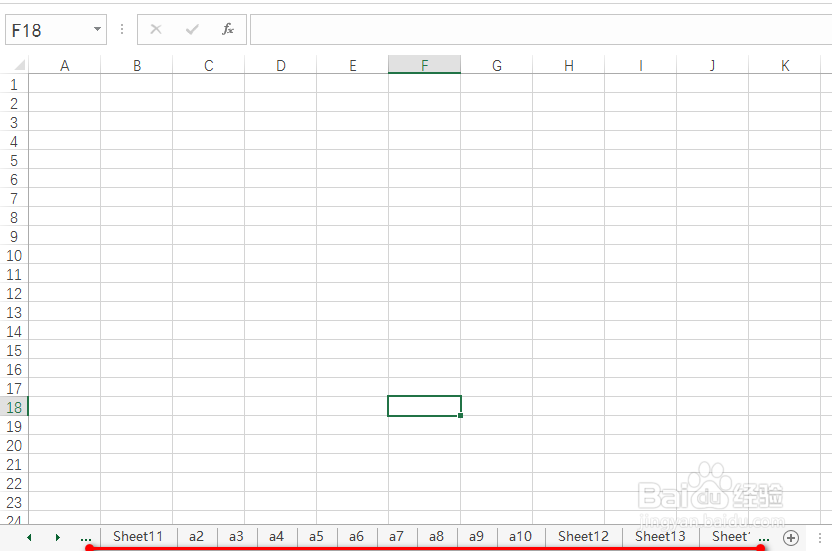Select column B header
Image resolution: width=832 pixels, height=551 pixels.
click(x=137, y=65)
